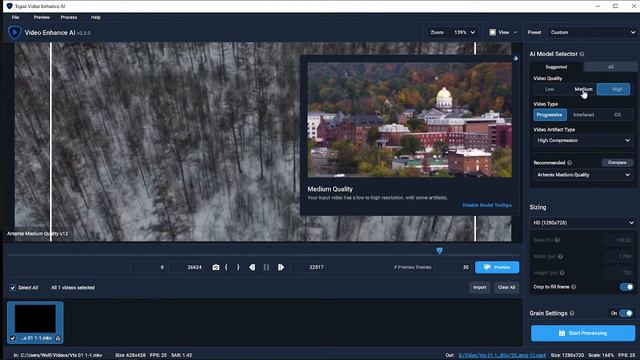Click the Clear All button
This screenshot has width=640, height=360.
tap(507, 287)
